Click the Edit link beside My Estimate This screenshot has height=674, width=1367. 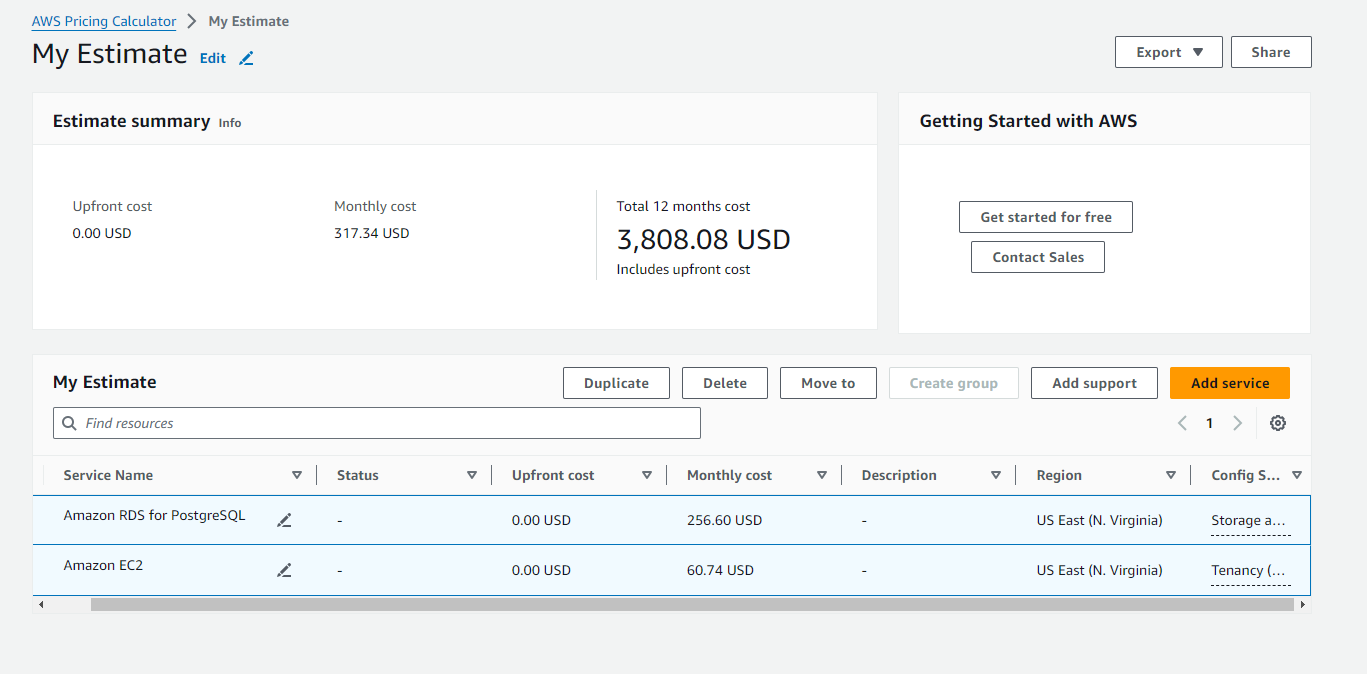click(x=213, y=58)
